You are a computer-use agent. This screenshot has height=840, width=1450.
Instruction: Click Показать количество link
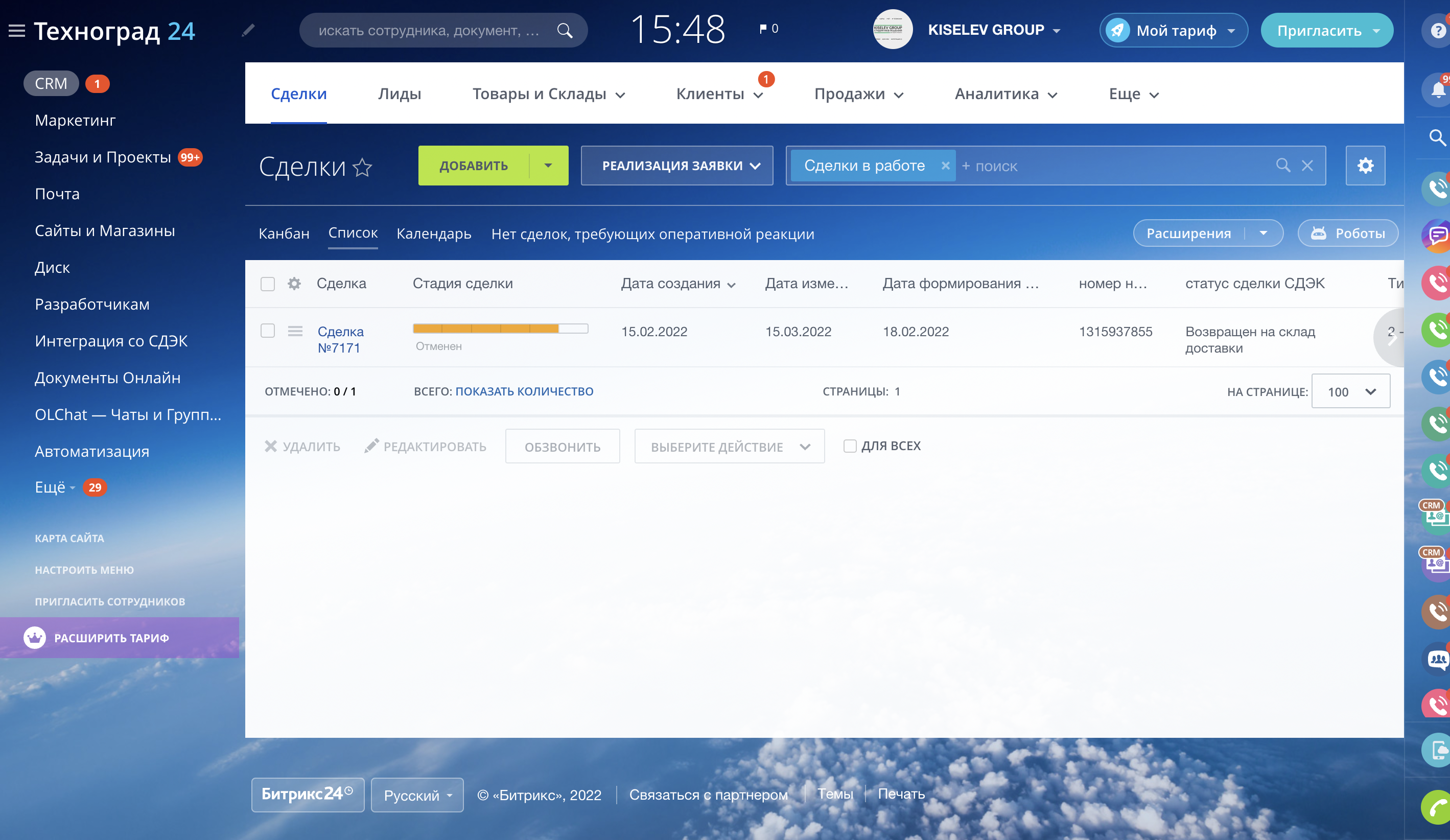[x=524, y=391]
